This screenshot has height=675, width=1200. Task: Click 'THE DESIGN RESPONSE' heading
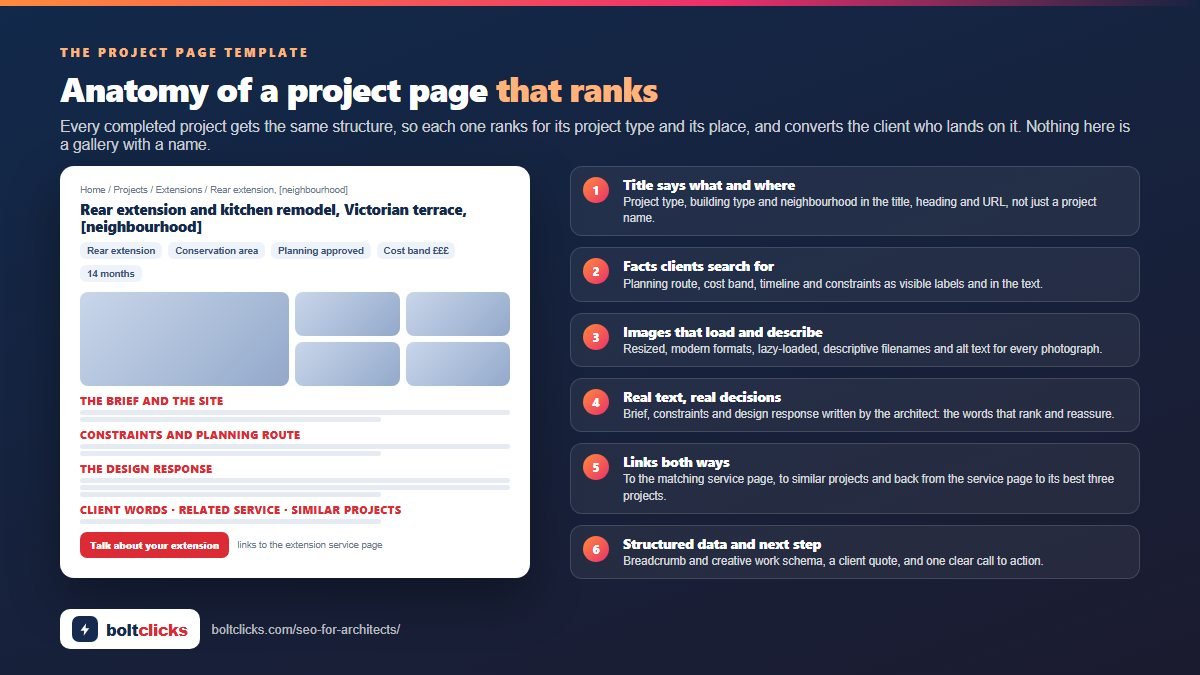(146, 469)
